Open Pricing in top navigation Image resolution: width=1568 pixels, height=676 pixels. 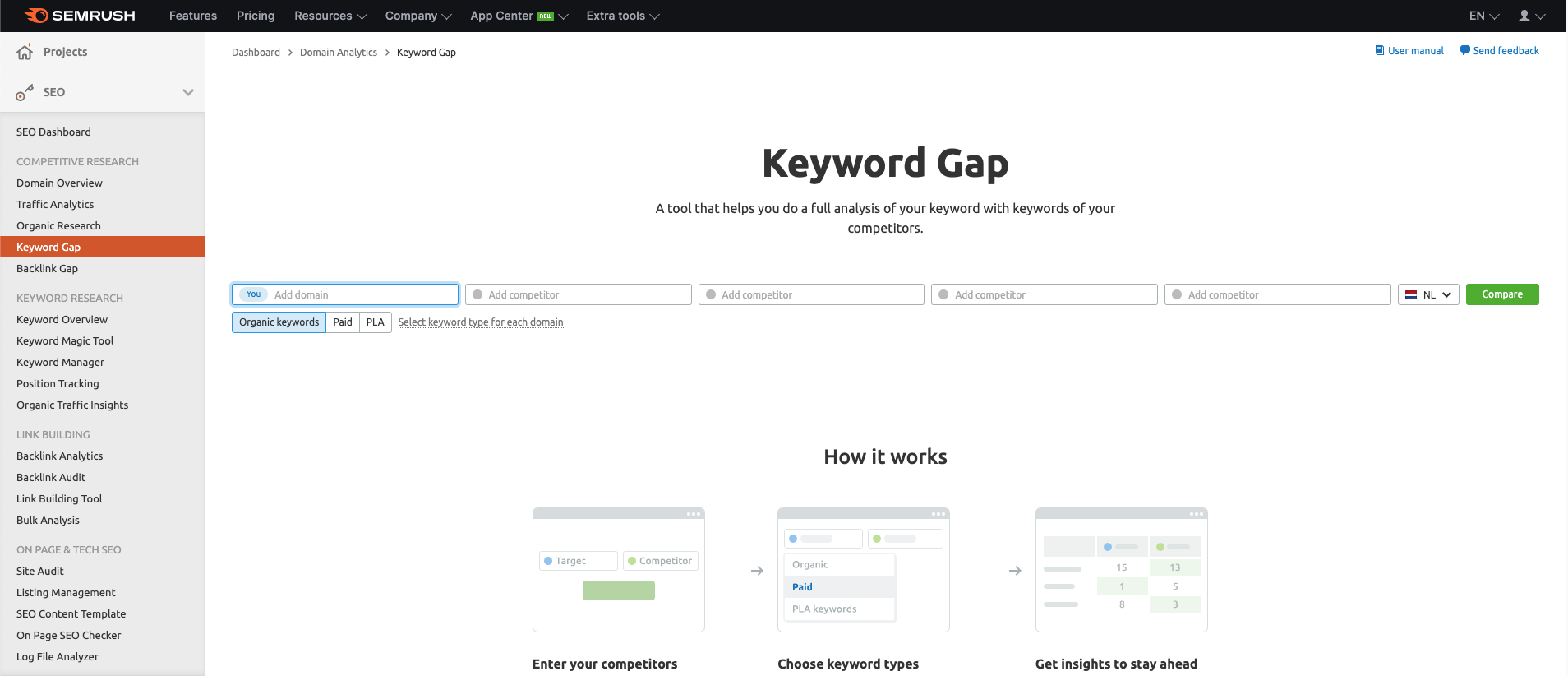256,16
